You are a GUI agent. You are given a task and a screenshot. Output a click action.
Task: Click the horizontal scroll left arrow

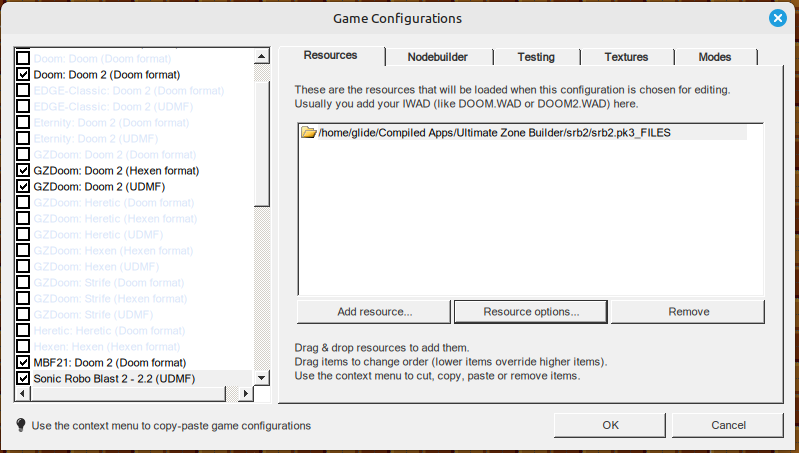(x=22, y=393)
